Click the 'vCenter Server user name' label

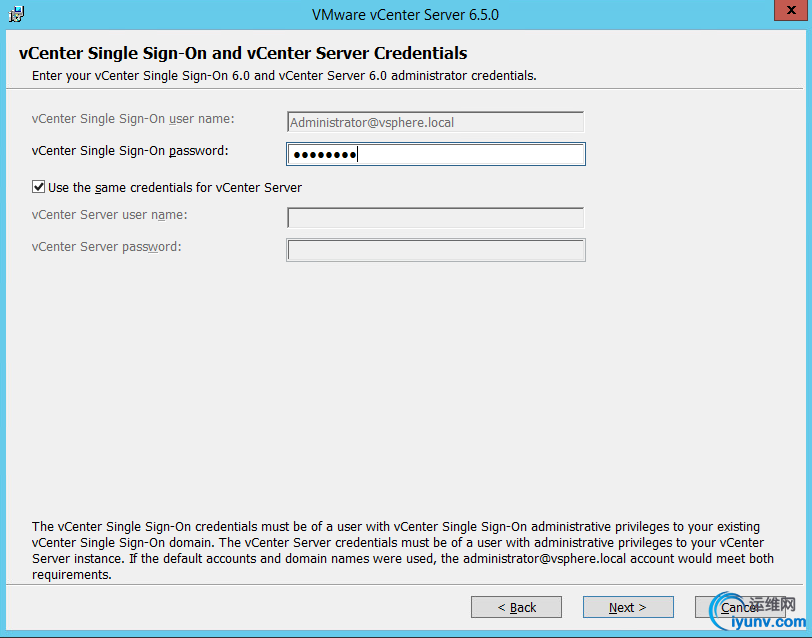pos(110,215)
